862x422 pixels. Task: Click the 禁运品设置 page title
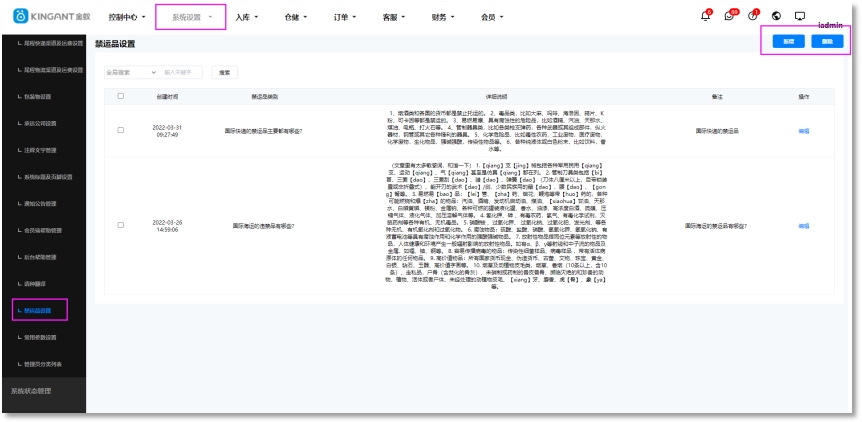pyautogui.click(x=115, y=44)
